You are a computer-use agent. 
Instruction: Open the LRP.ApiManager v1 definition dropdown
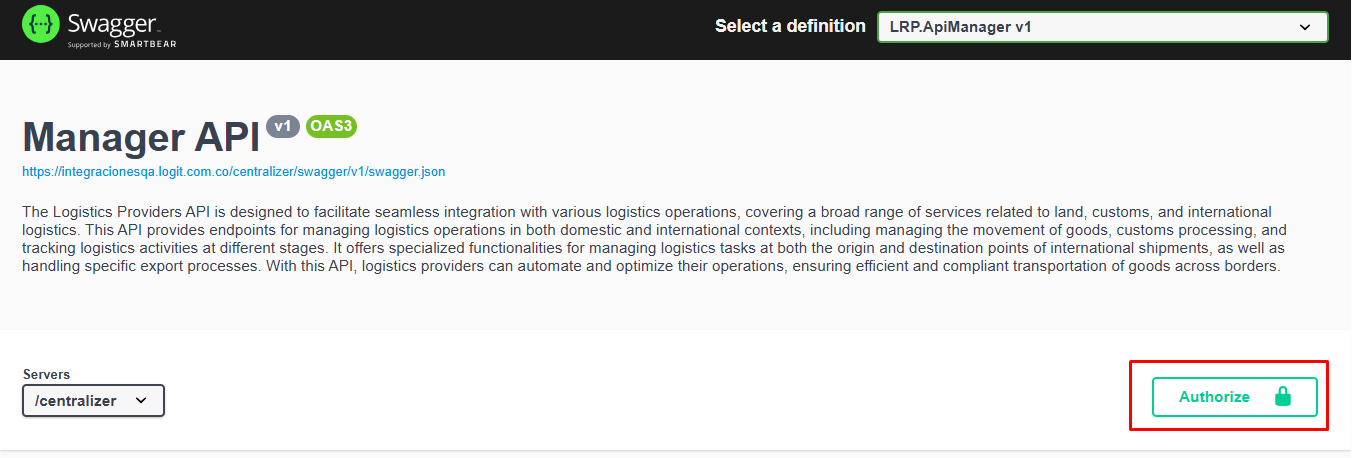tap(1101, 27)
